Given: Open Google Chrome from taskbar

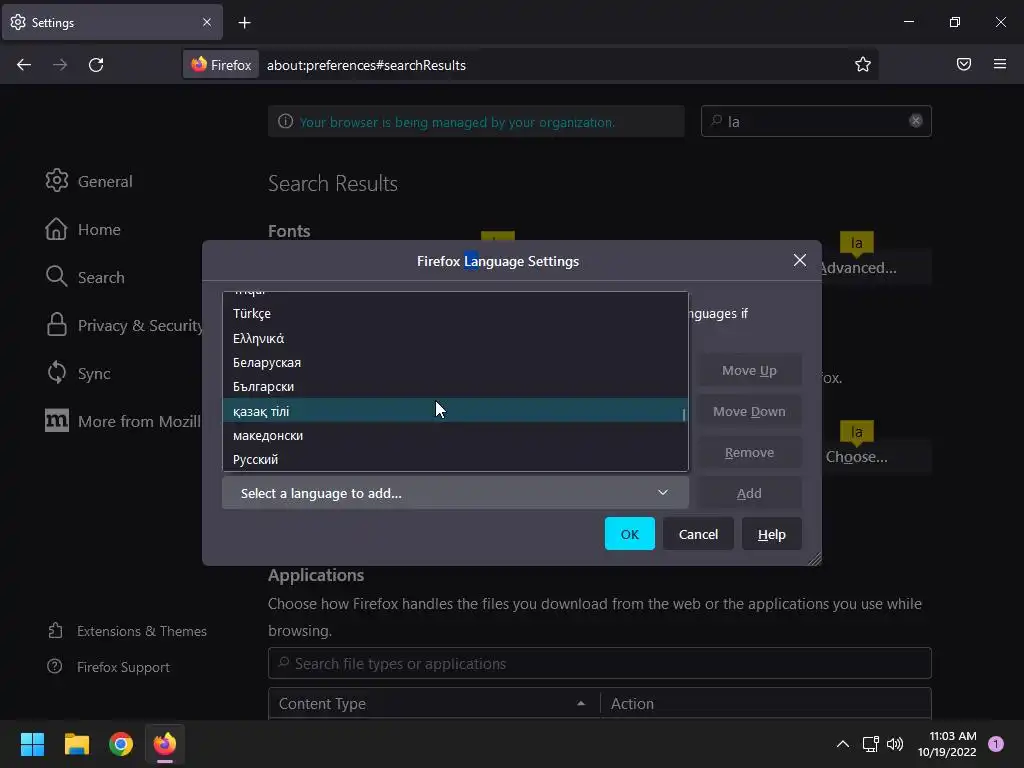Looking at the screenshot, I should click(121, 744).
